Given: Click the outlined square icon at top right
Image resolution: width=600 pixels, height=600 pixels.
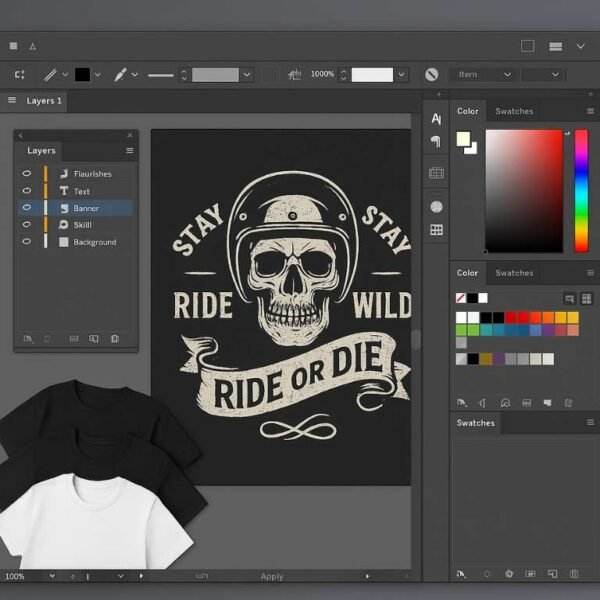Looking at the screenshot, I should pos(528,46).
